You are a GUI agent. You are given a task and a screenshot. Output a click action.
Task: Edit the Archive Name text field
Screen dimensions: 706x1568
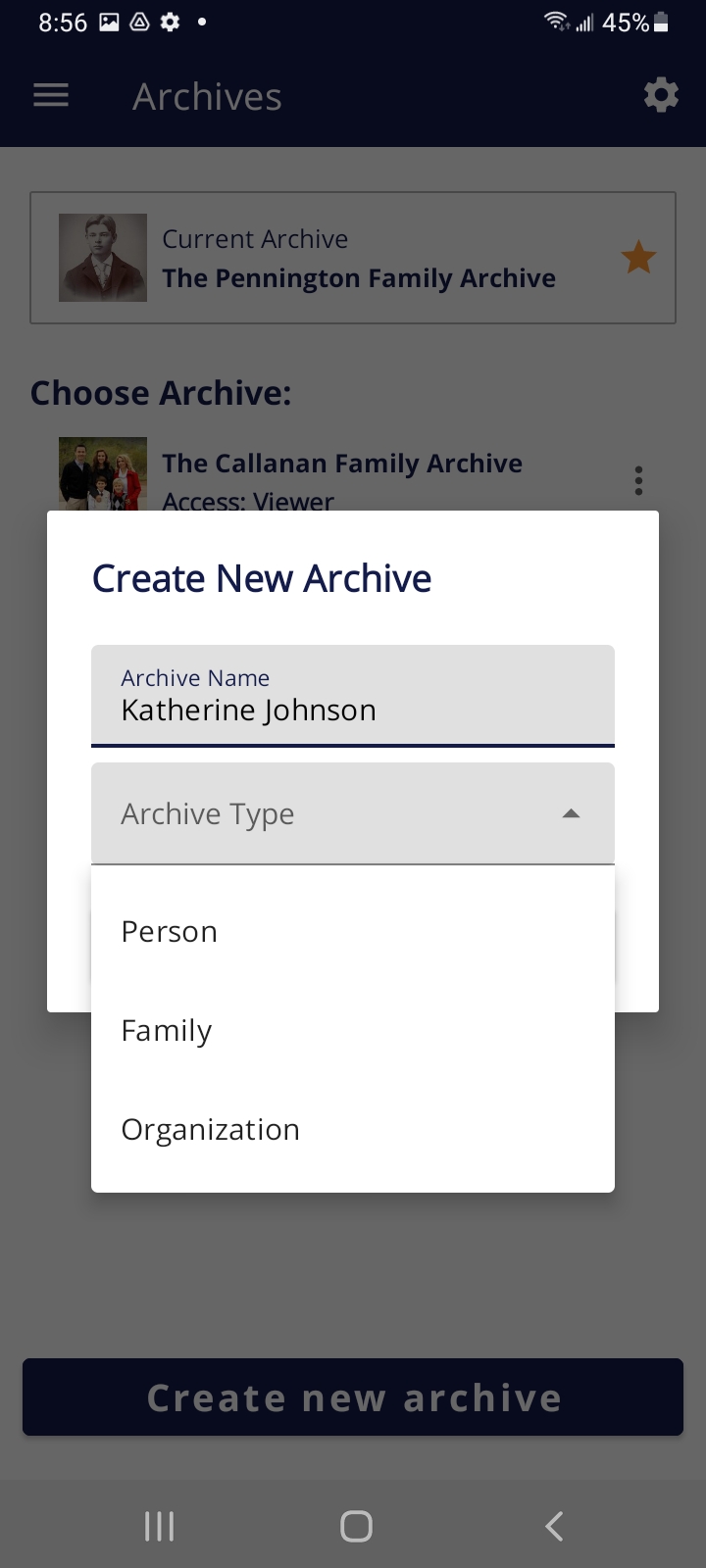[x=353, y=698]
